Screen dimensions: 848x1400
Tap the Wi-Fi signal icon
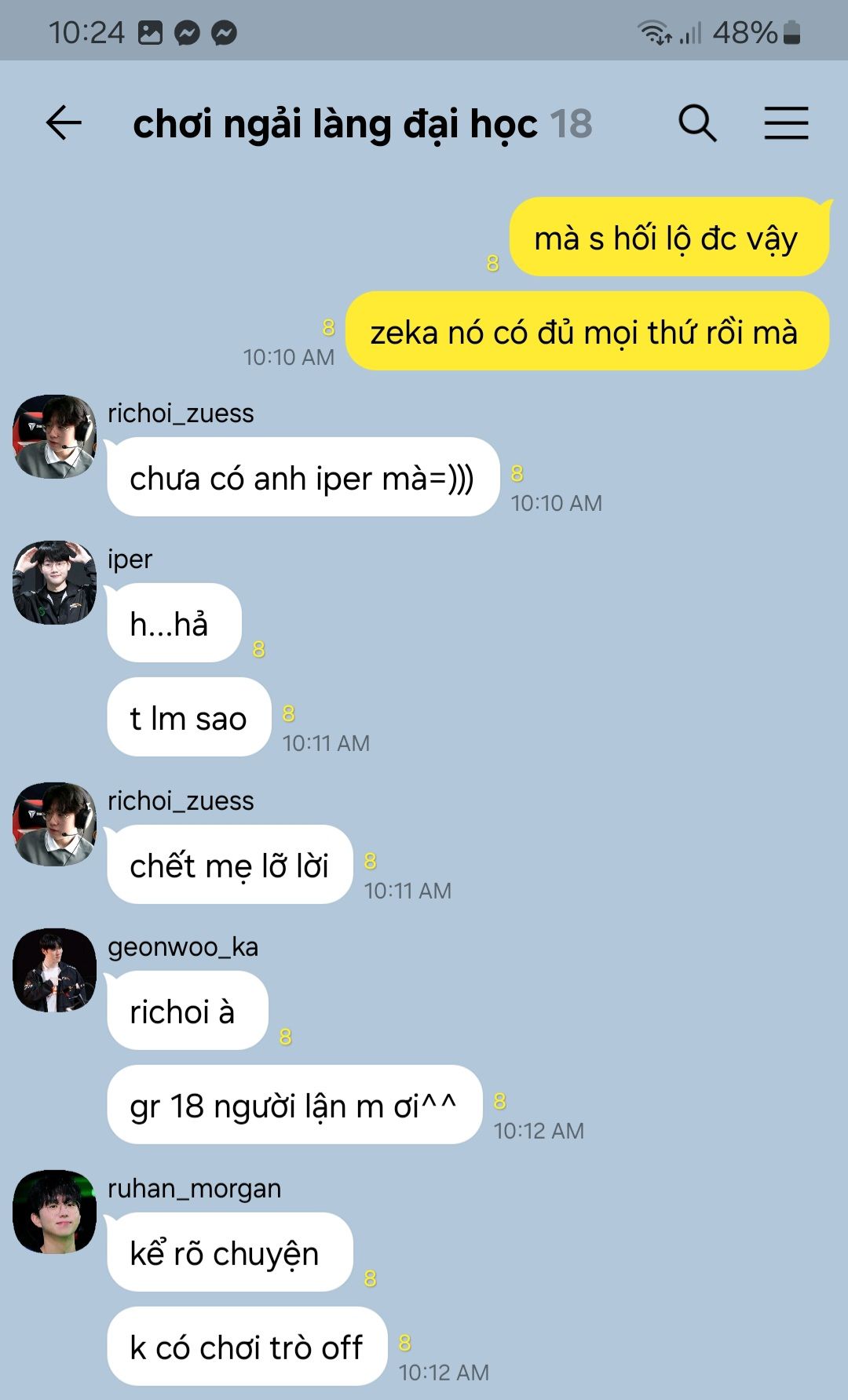pos(653,33)
